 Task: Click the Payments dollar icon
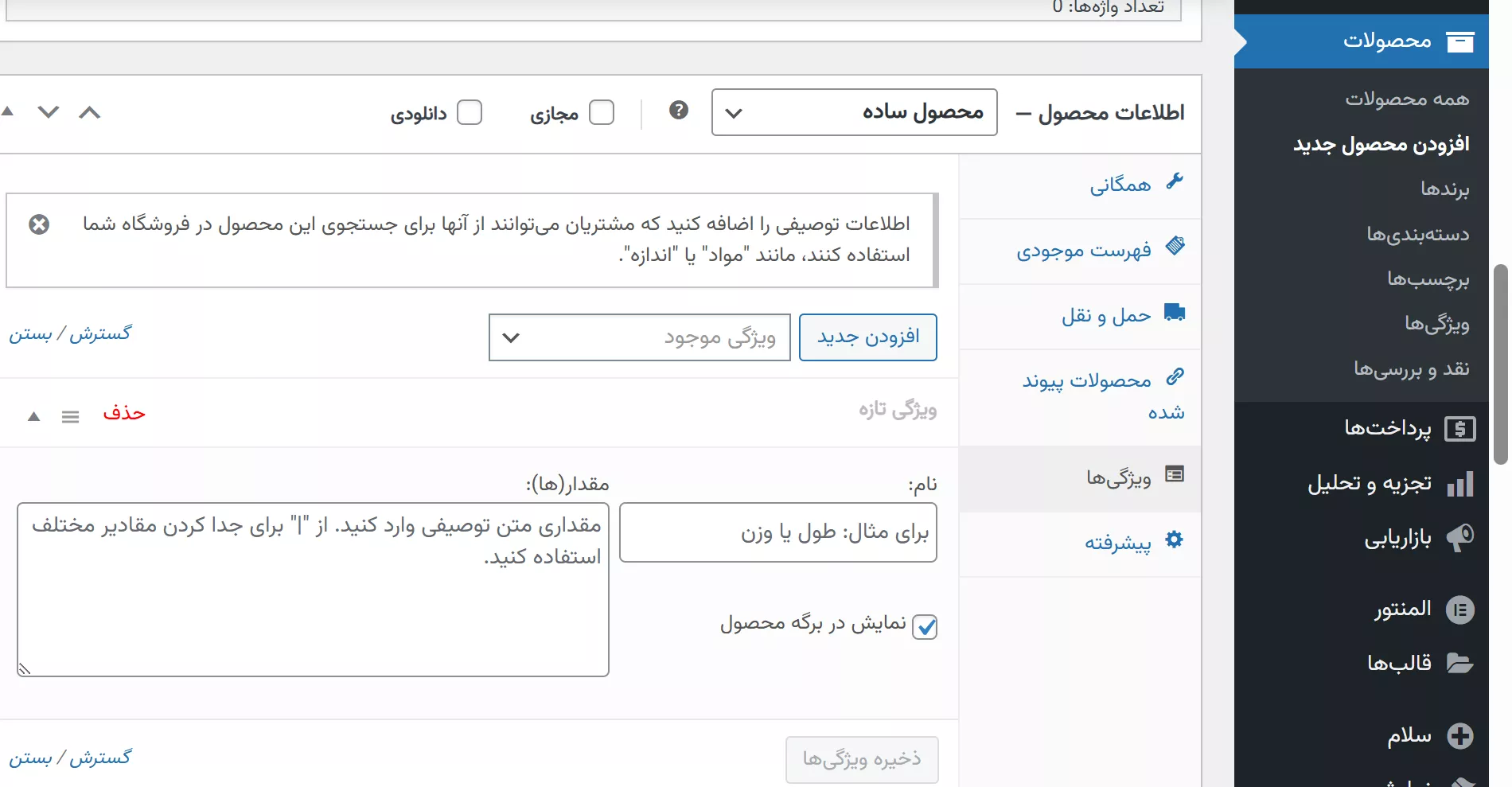[x=1459, y=429]
